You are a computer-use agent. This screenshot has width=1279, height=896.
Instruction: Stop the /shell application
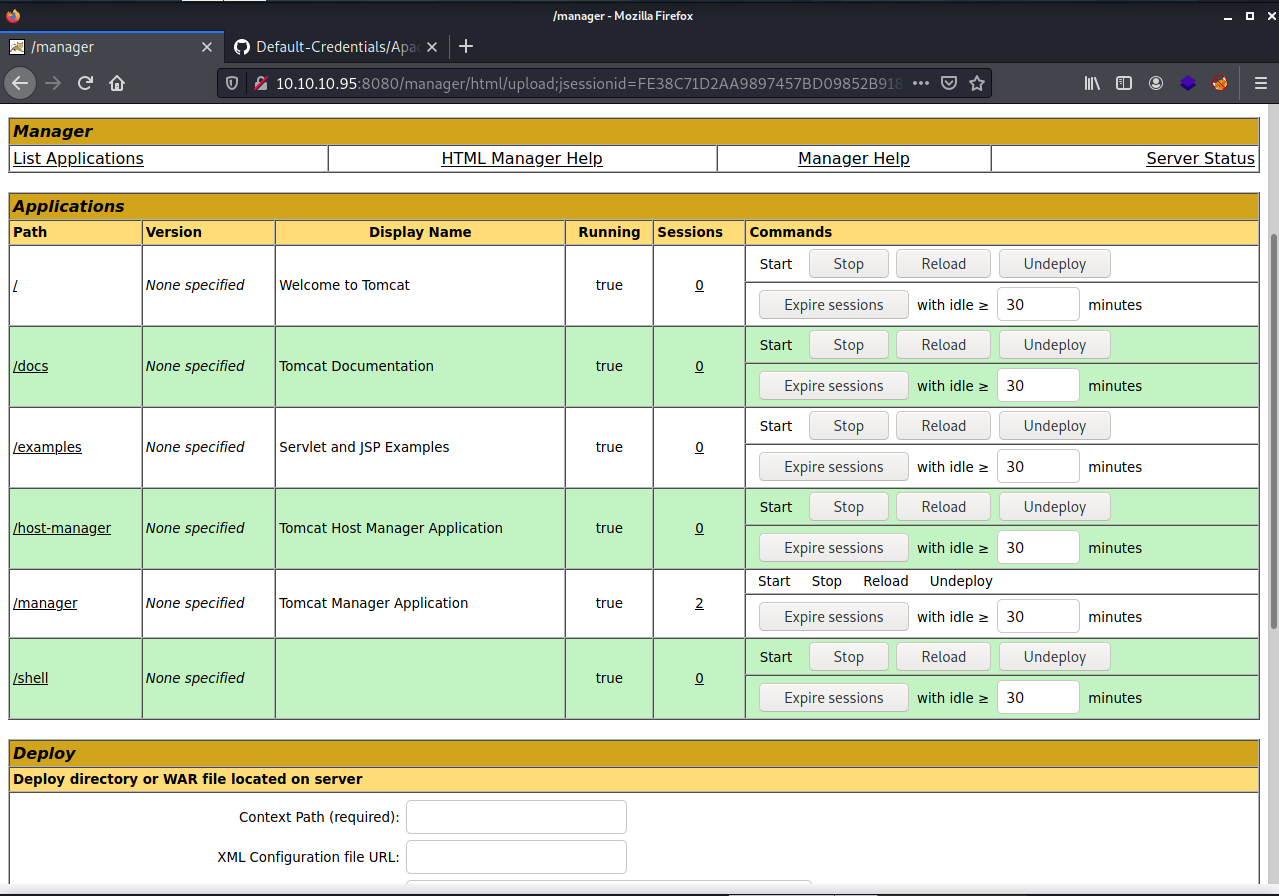(848, 657)
